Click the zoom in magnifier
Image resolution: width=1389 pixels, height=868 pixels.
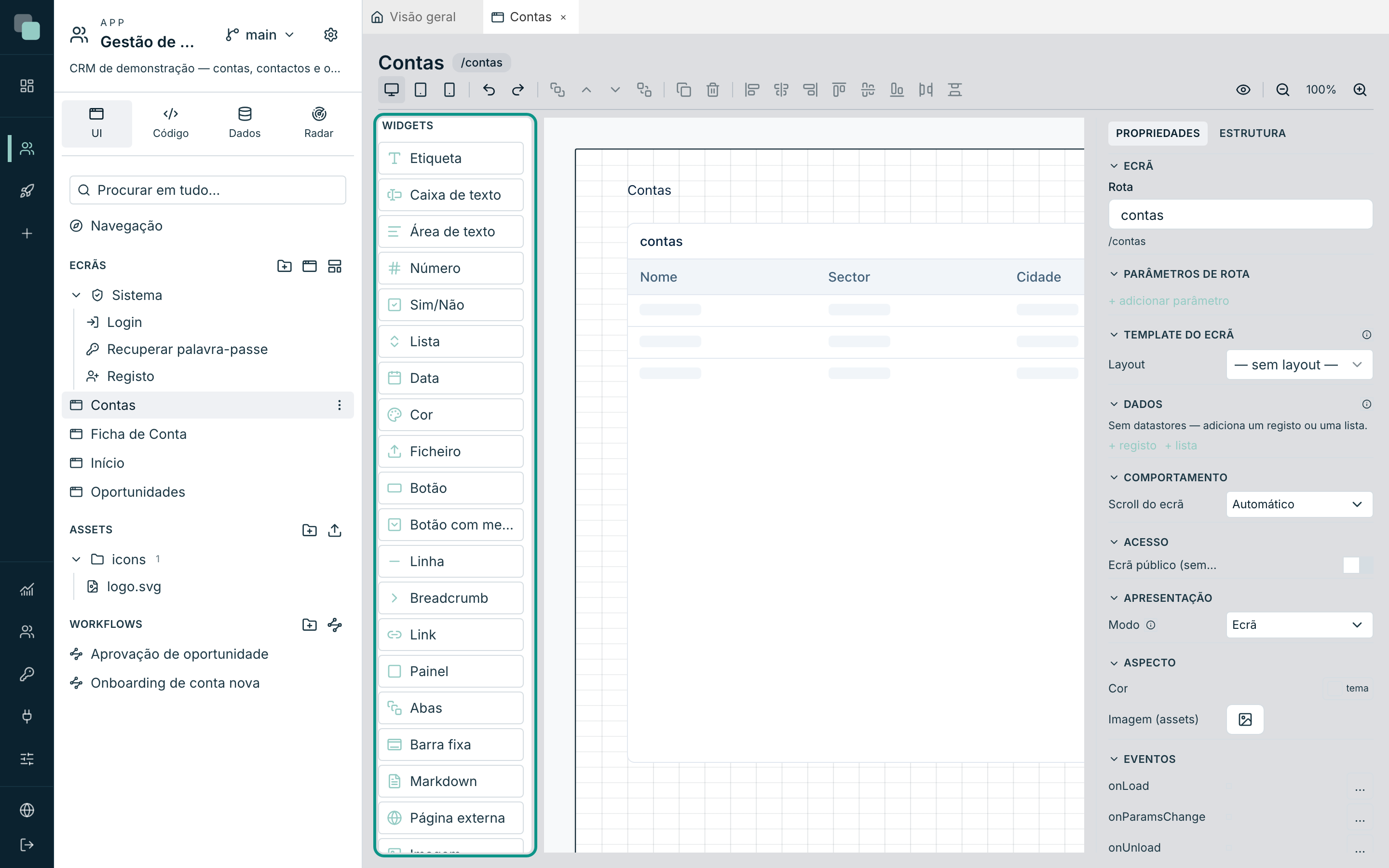click(1360, 90)
